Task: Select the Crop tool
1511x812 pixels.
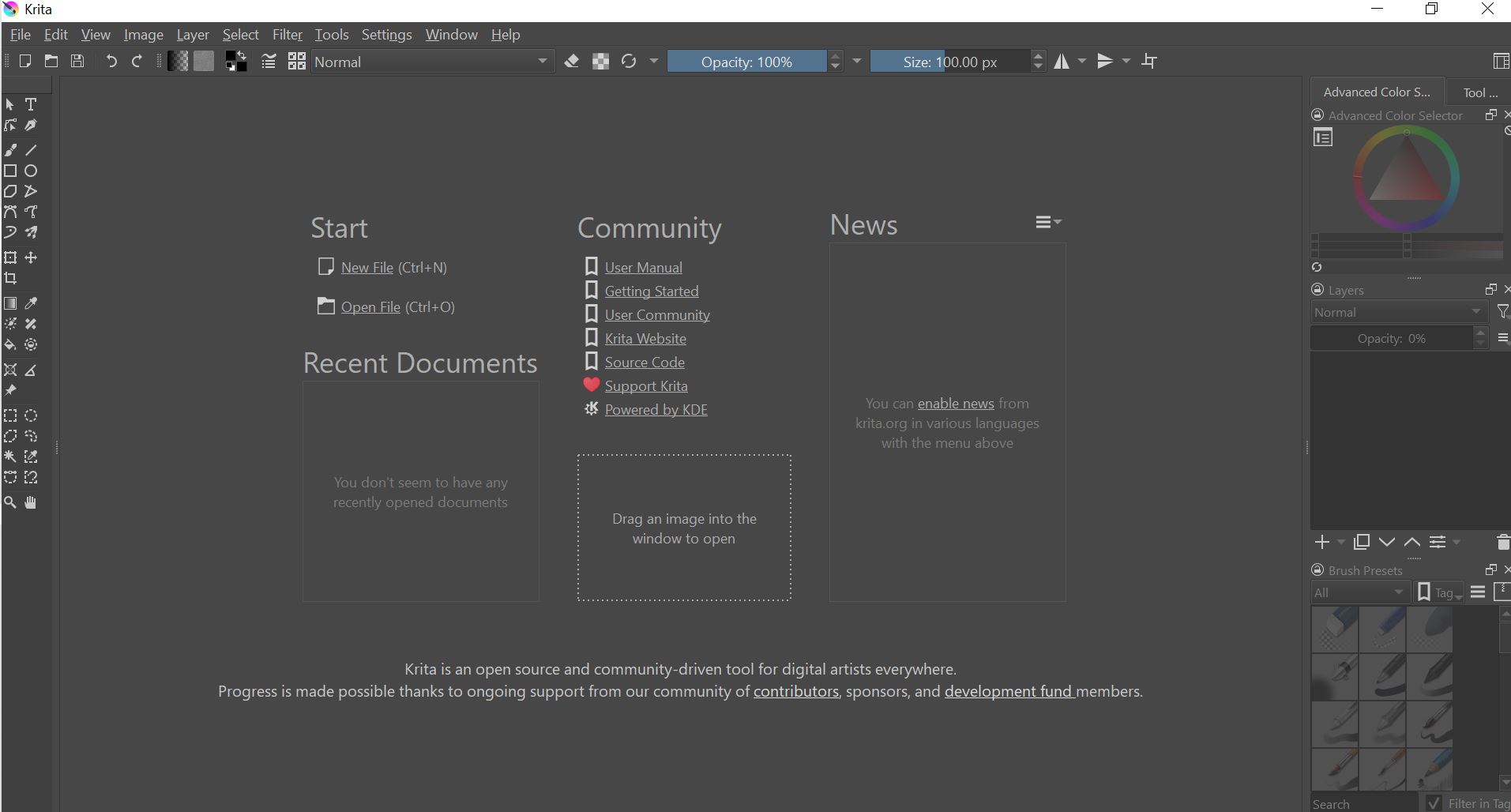Action: click(x=10, y=278)
